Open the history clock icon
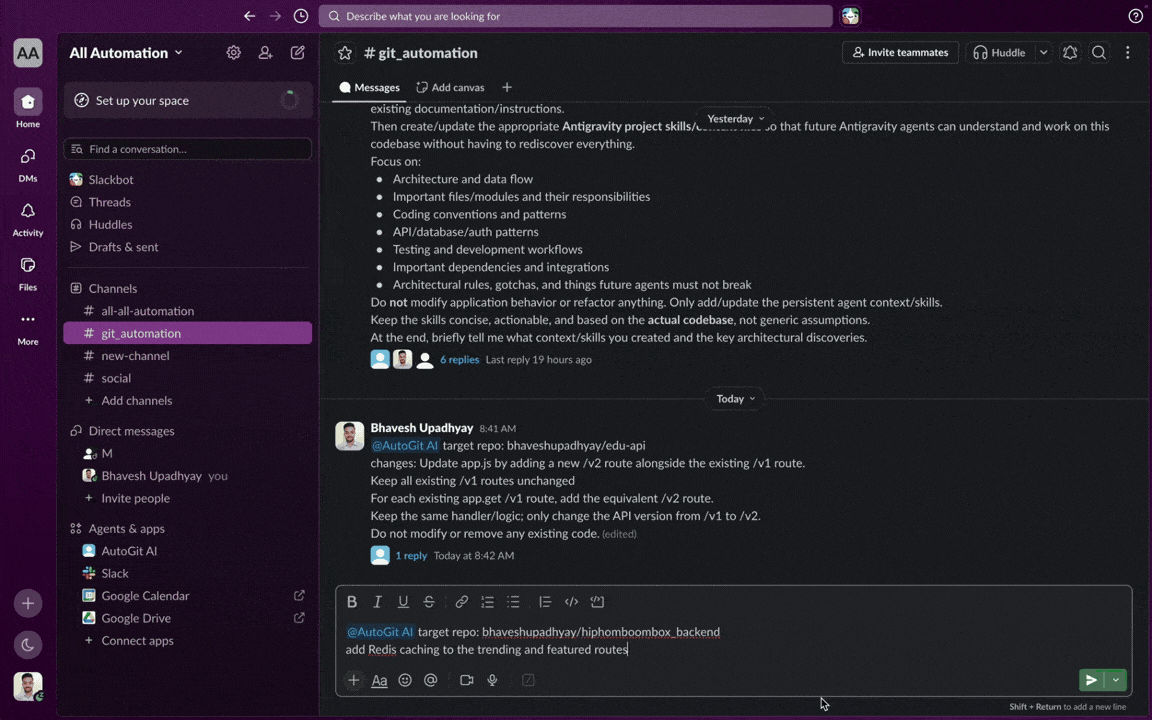This screenshot has height=720, width=1152. pyautogui.click(x=301, y=16)
